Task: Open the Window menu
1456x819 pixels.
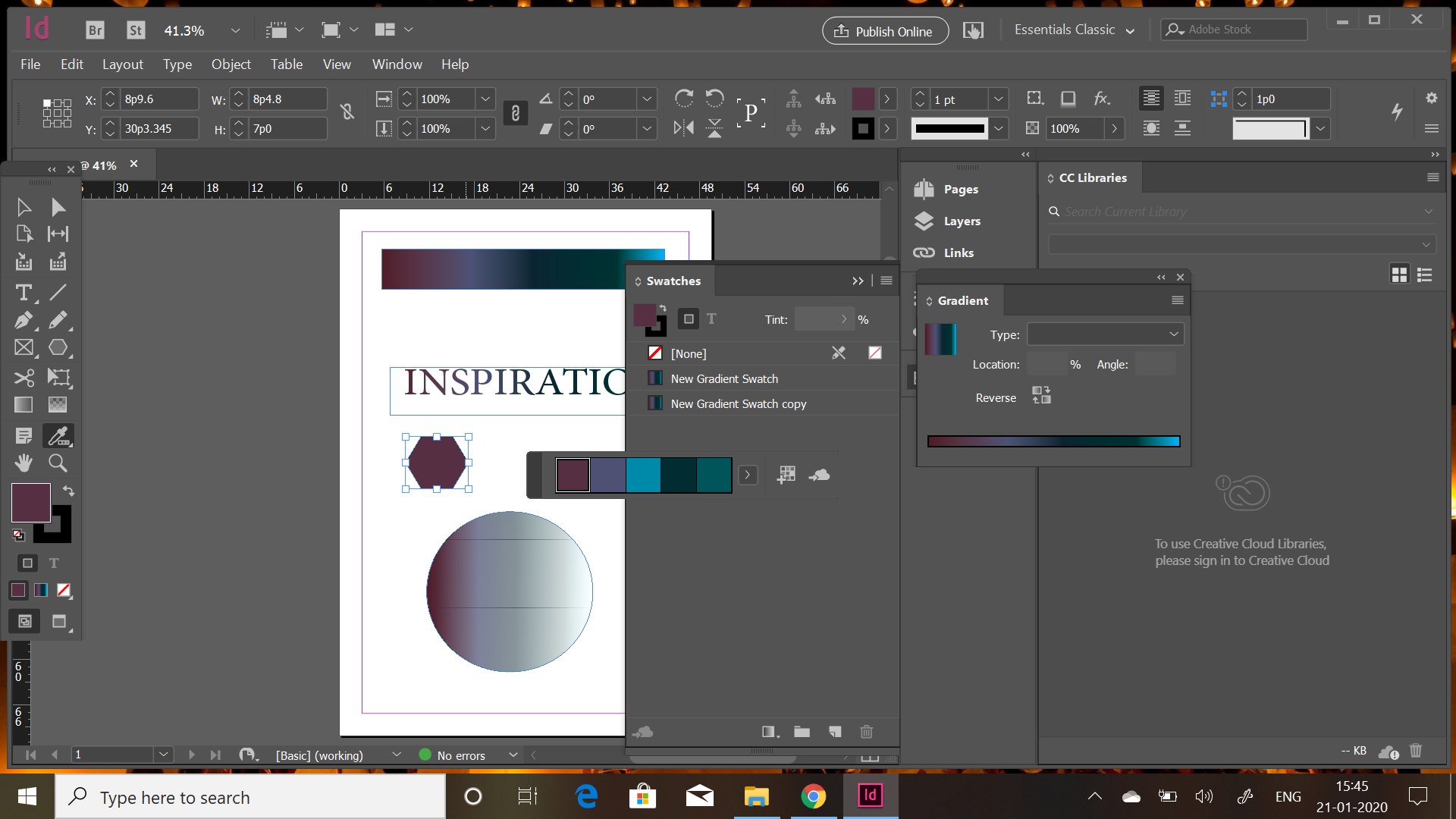Action: 397,64
